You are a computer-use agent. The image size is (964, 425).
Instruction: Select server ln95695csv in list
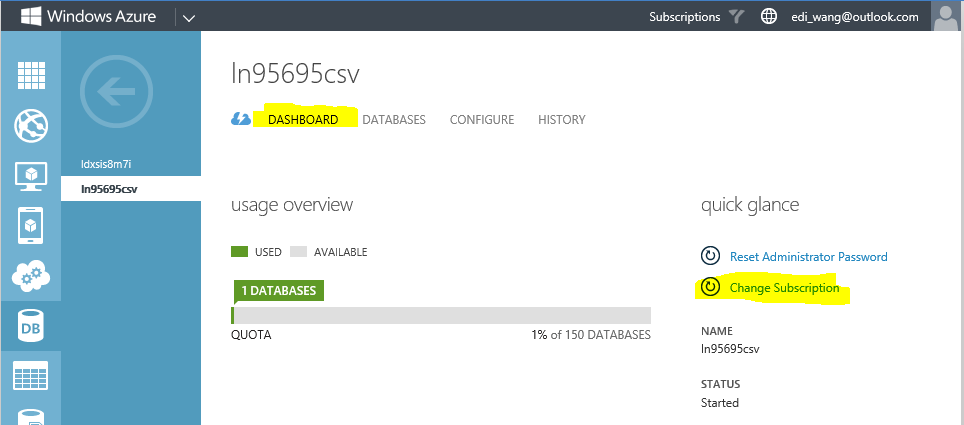pyautogui.click(x=131, y=189)
